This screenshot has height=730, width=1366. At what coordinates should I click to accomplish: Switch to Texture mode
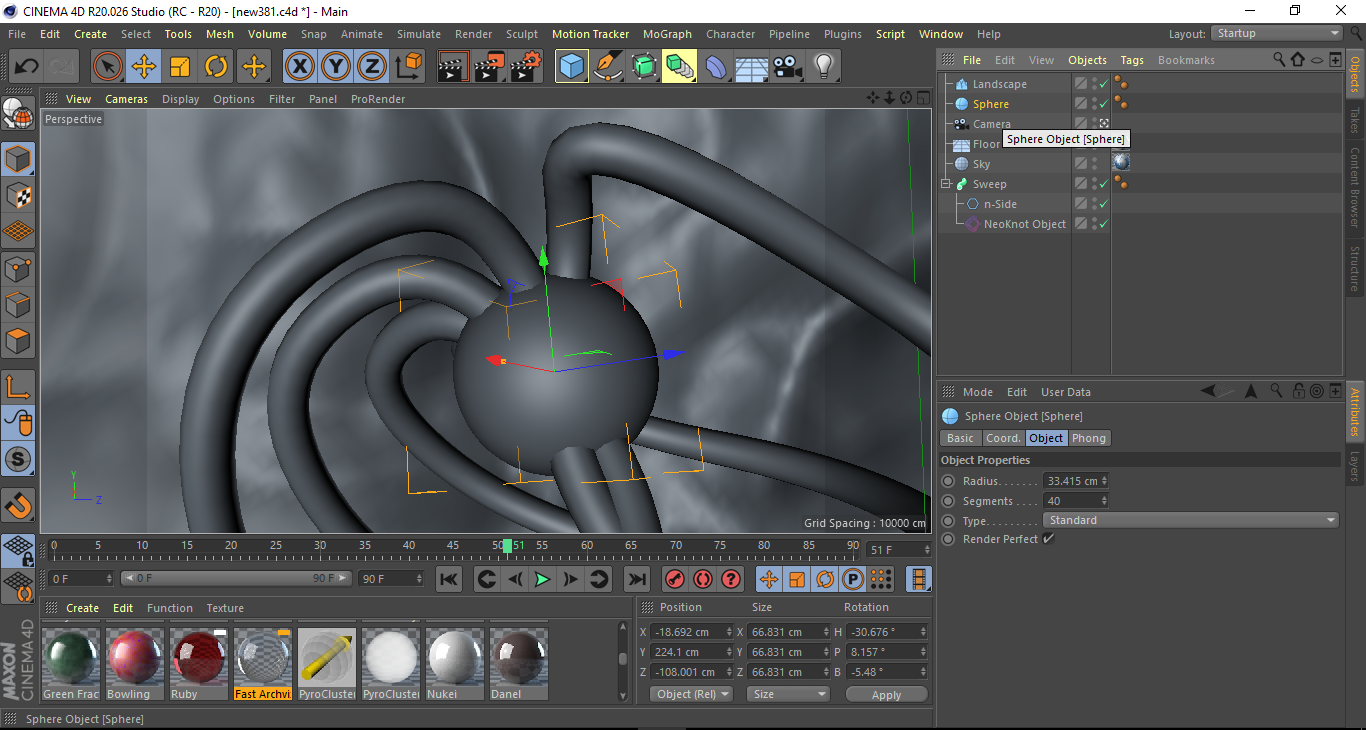18,195
